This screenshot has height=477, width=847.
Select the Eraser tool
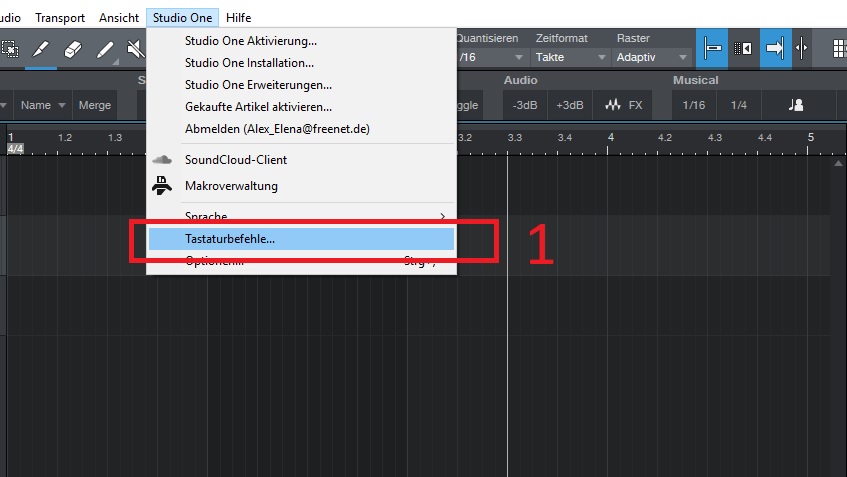coord(72,48)
